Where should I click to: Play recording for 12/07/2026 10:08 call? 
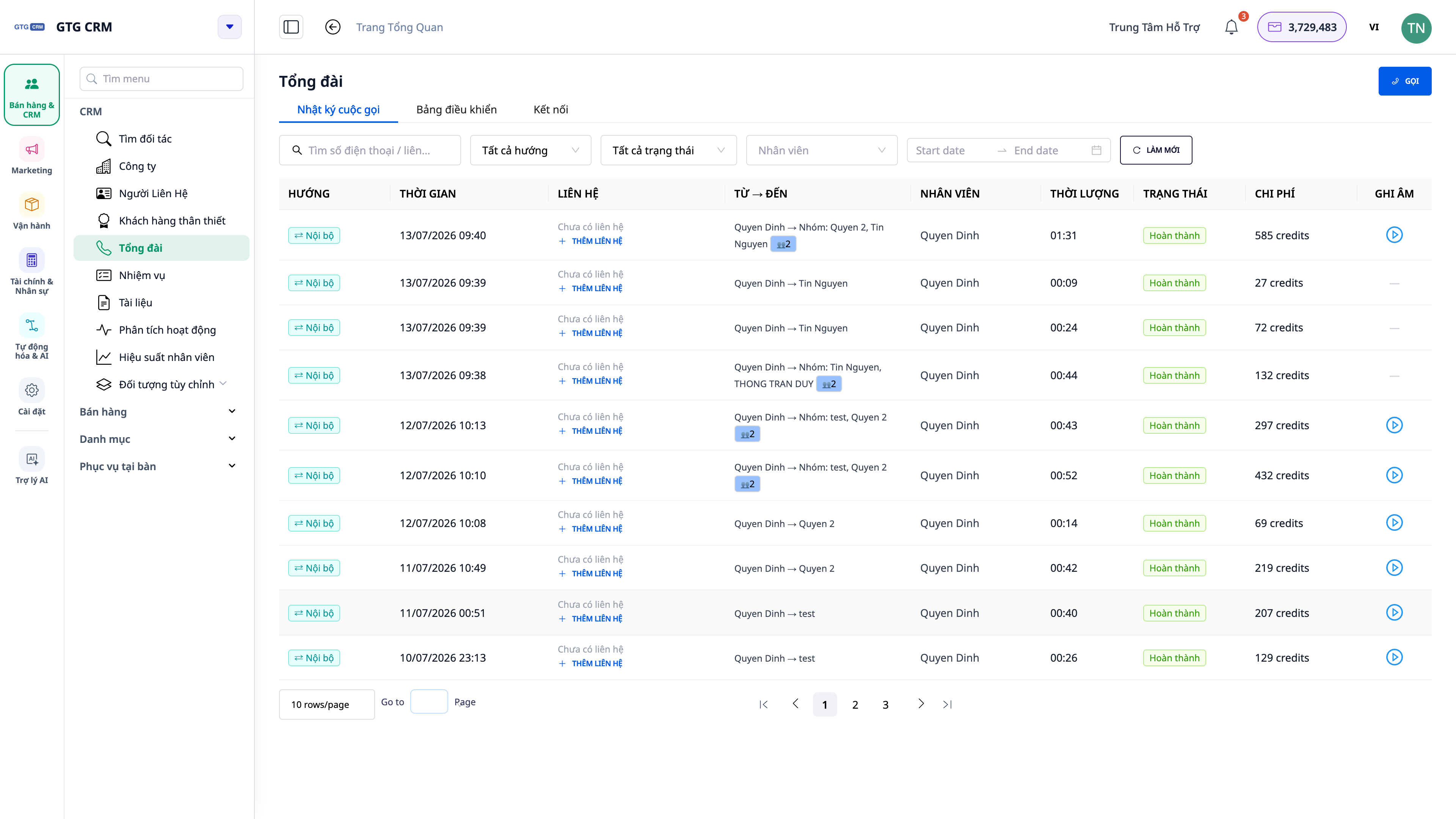[x=1395, y=523]
